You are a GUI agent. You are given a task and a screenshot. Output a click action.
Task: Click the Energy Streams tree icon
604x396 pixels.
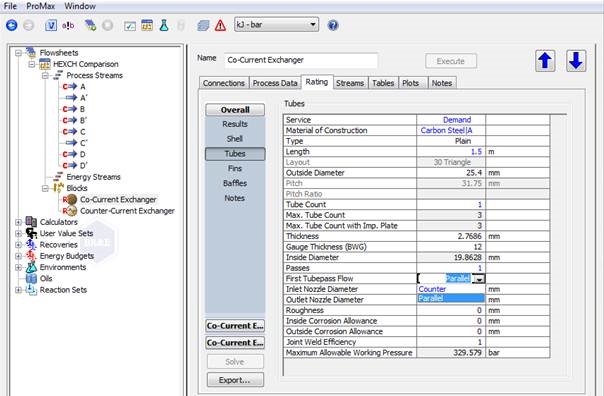pyautogui.click(x=58, y=177)
